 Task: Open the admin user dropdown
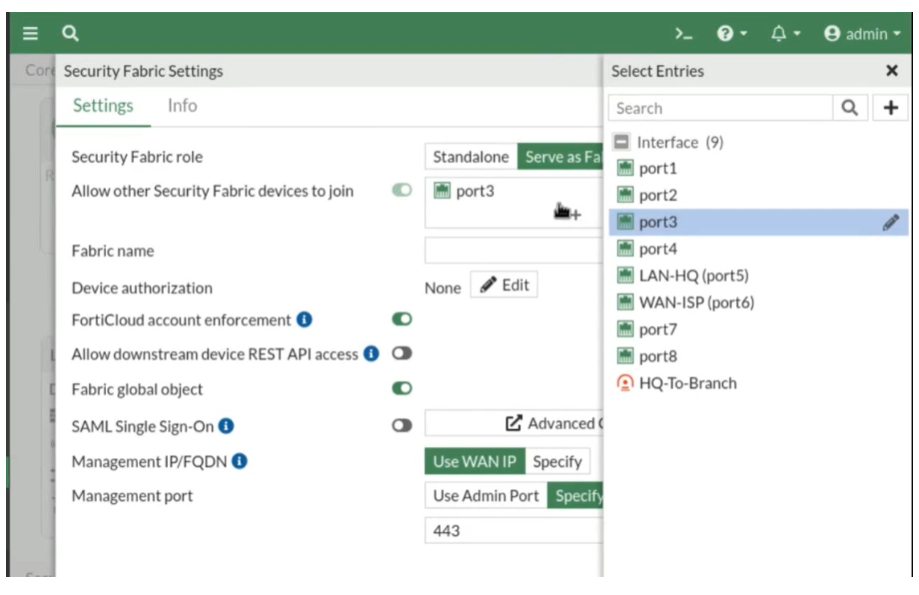[x=862, y=34]
